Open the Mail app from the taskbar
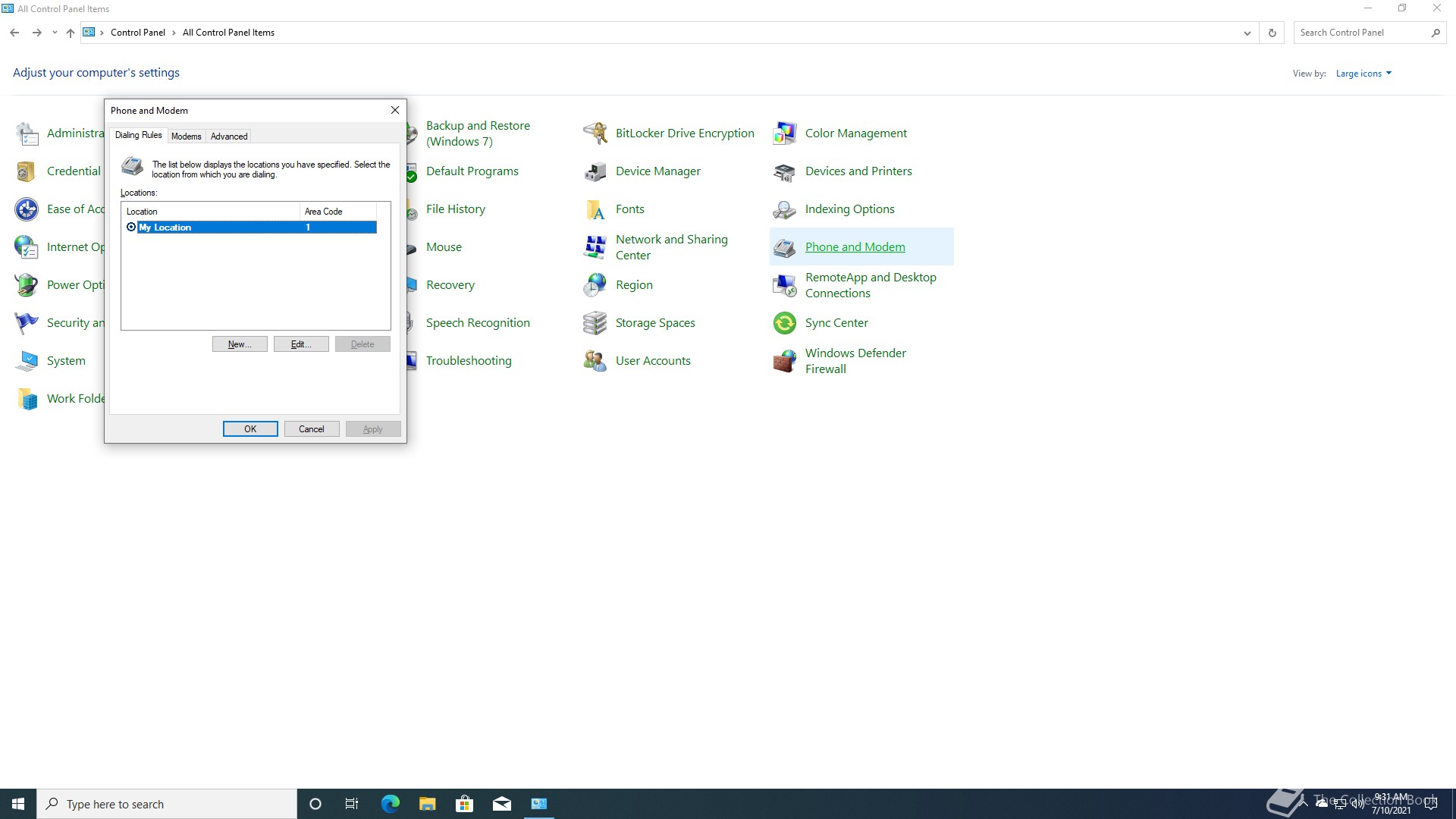Image resolution: width=1456 pixels, height=819 pixels. click(501, 804)
